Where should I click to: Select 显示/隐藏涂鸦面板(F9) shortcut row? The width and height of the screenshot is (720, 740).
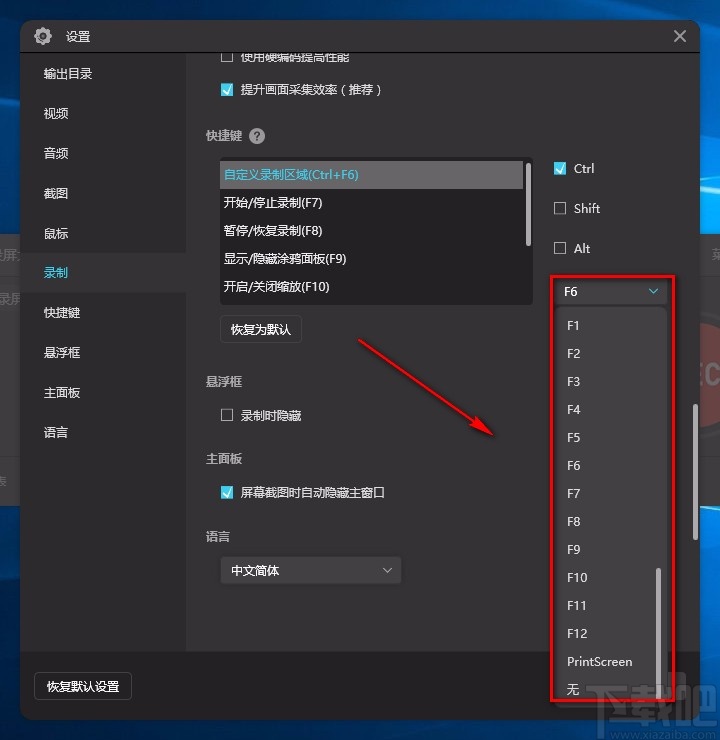pos(371,259)
